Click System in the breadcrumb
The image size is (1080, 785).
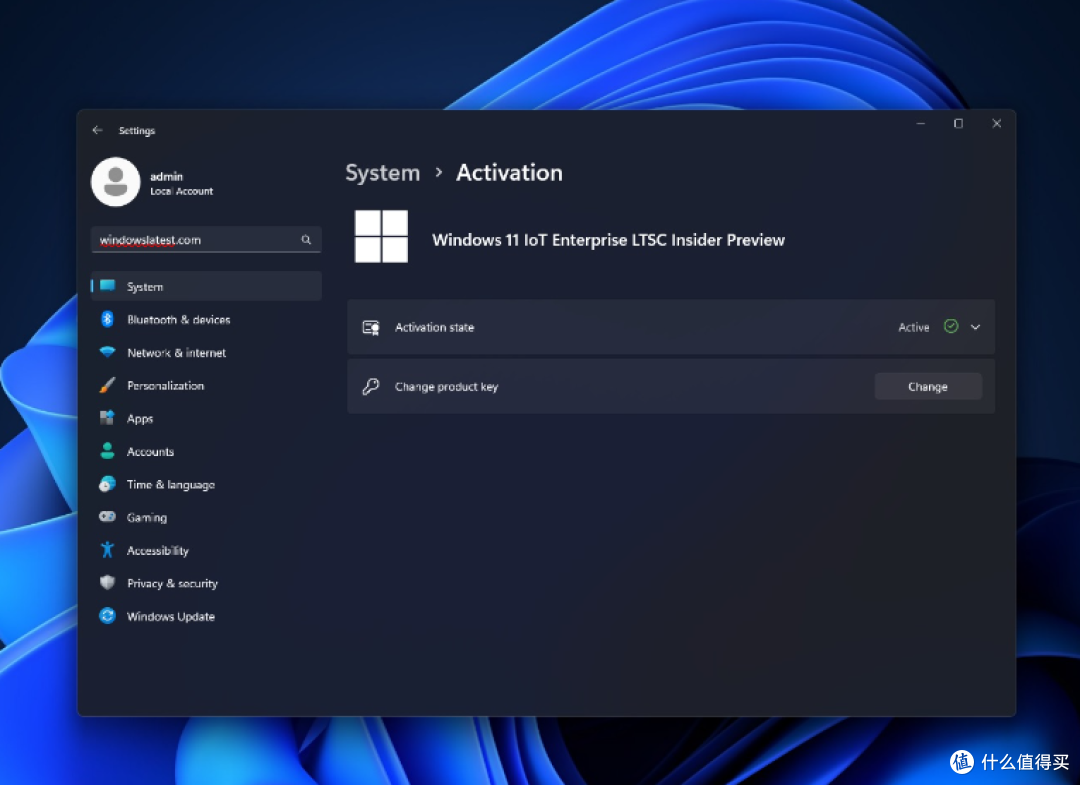pyautogui.click(x=382, y=173)
